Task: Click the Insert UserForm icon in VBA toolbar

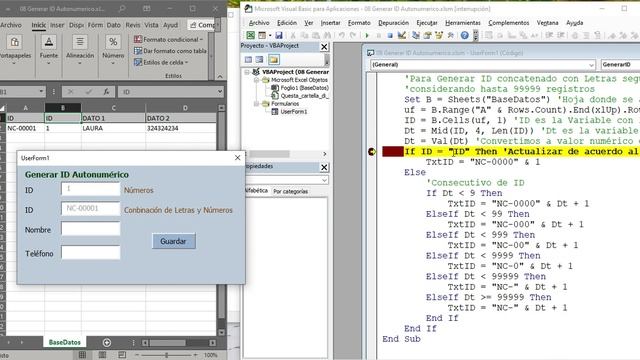Action: [262, 36]
